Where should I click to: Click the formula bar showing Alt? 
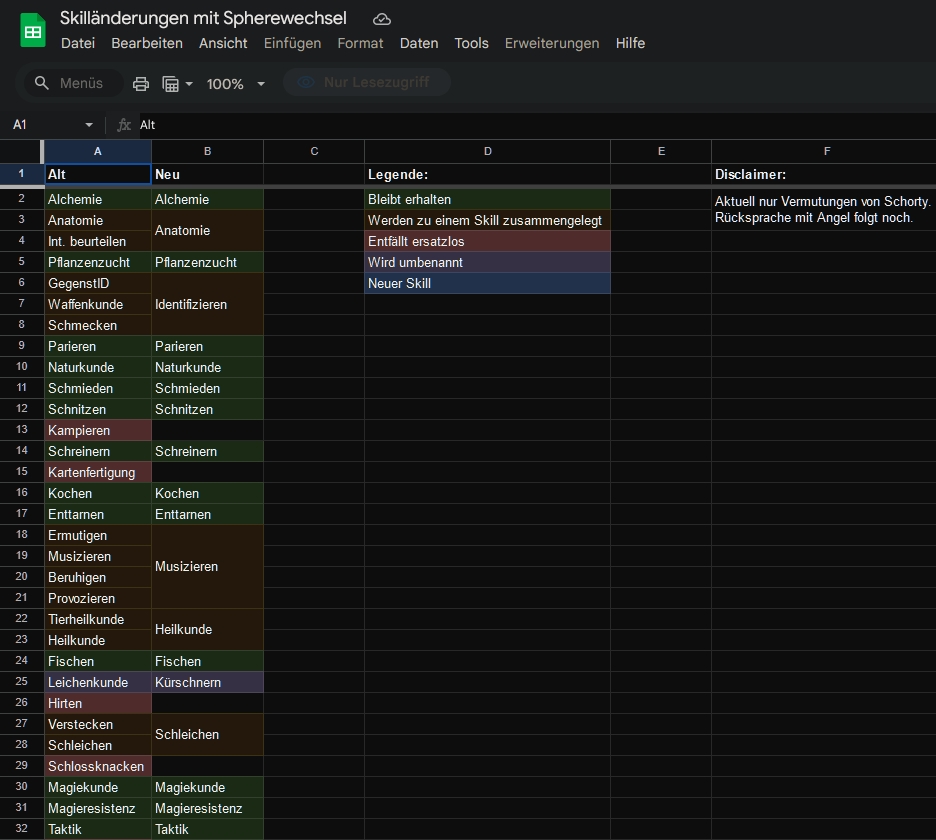500,125
